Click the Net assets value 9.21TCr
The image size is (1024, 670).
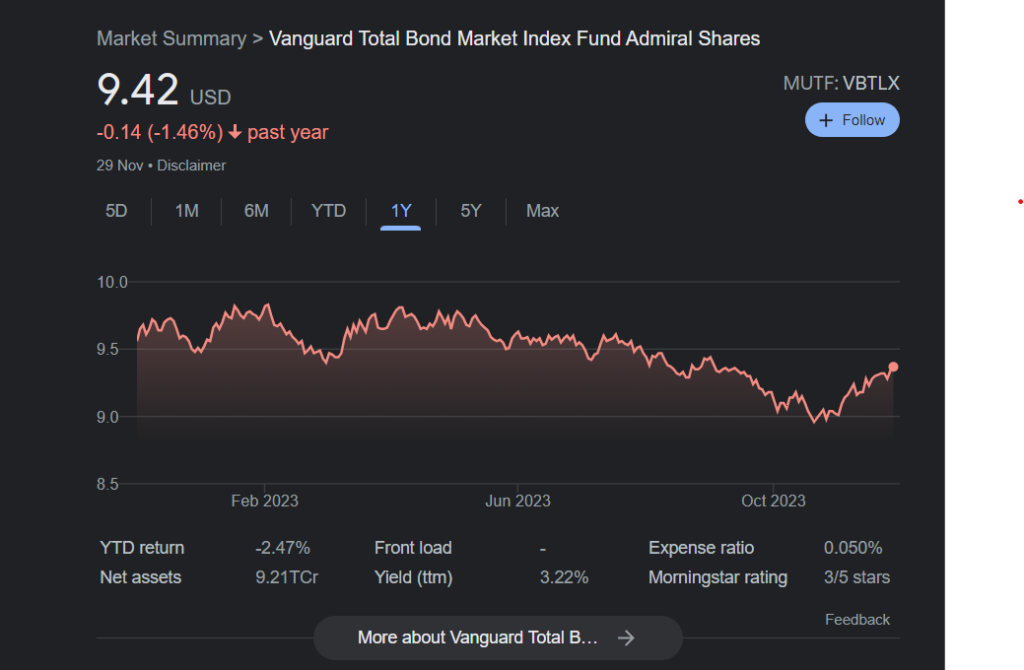(287, 577)
